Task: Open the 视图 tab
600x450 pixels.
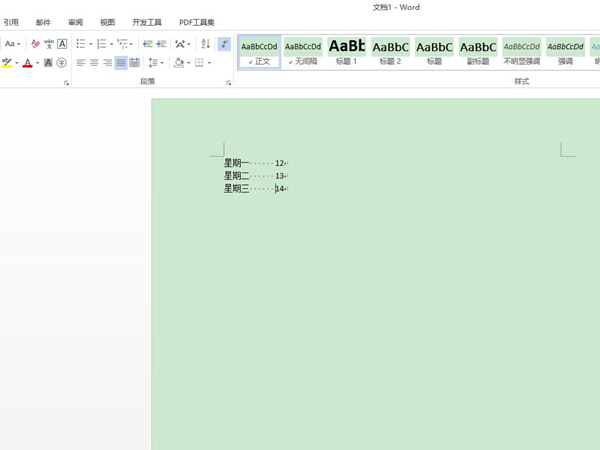Action: (107, 22)
